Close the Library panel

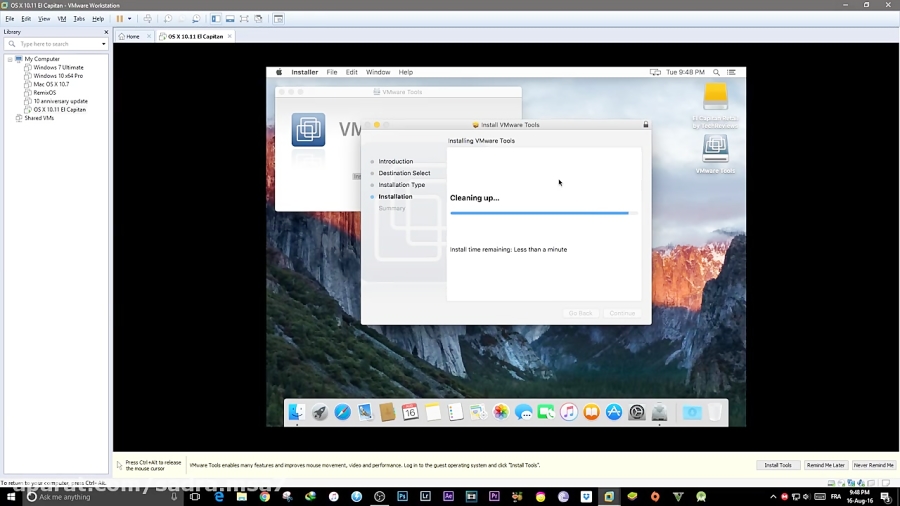click(x=106, y=32)
